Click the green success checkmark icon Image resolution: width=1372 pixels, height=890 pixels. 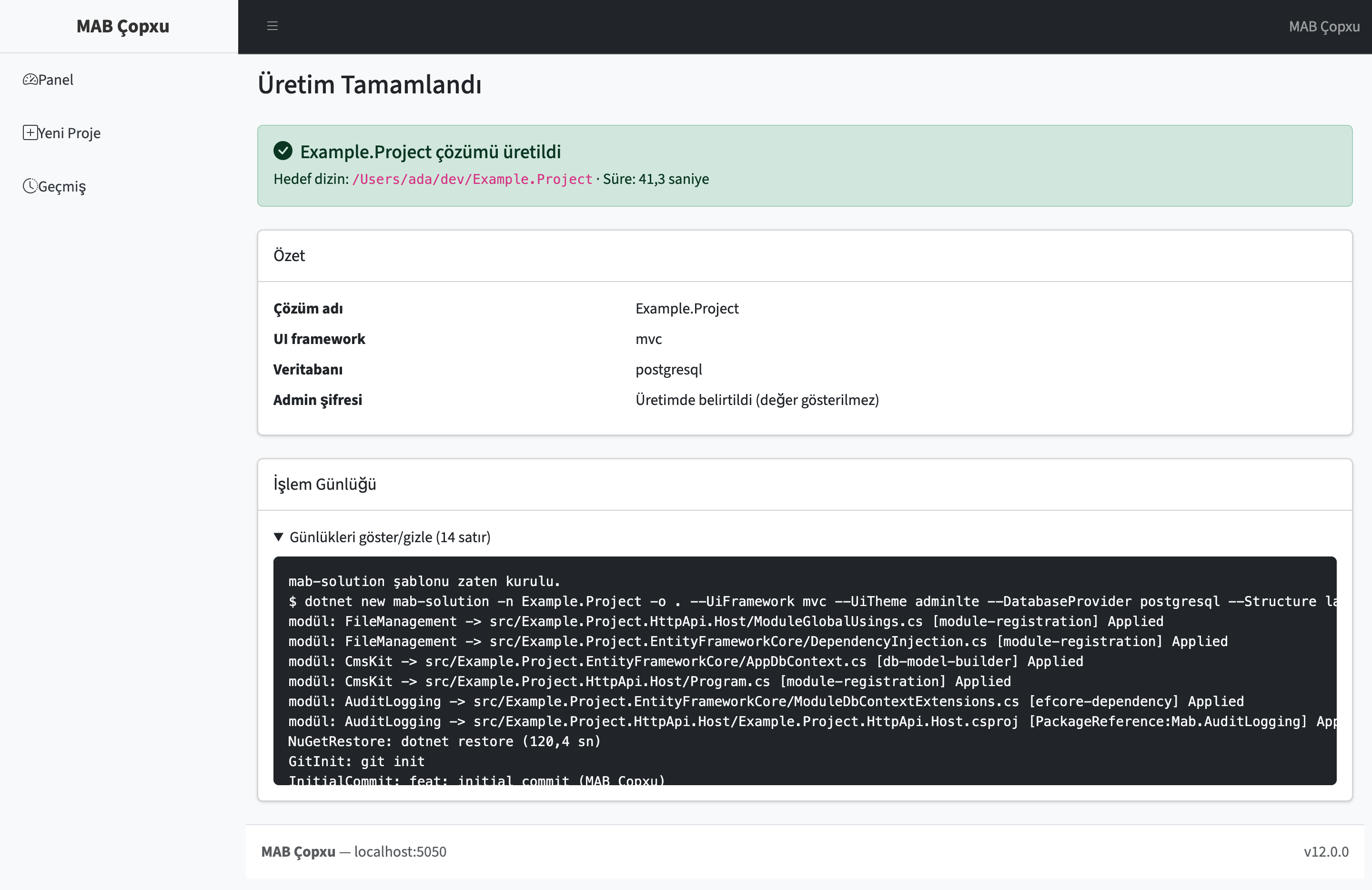[x=283, y=151]
